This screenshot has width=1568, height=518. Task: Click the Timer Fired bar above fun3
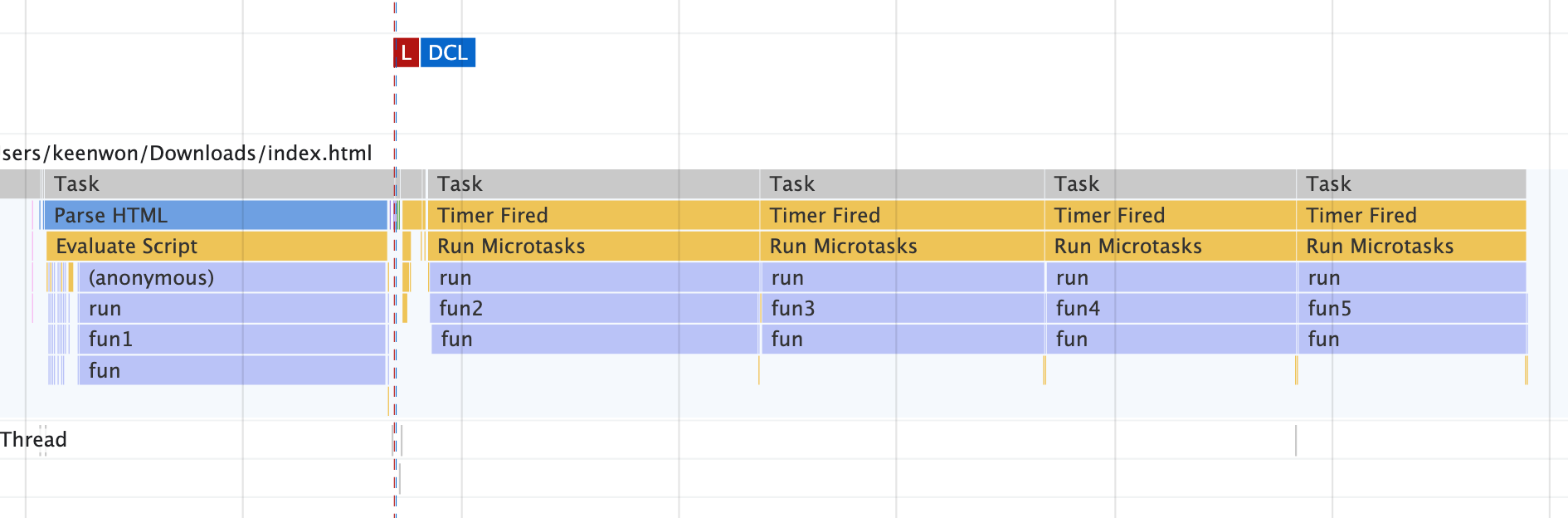point(902,216)
